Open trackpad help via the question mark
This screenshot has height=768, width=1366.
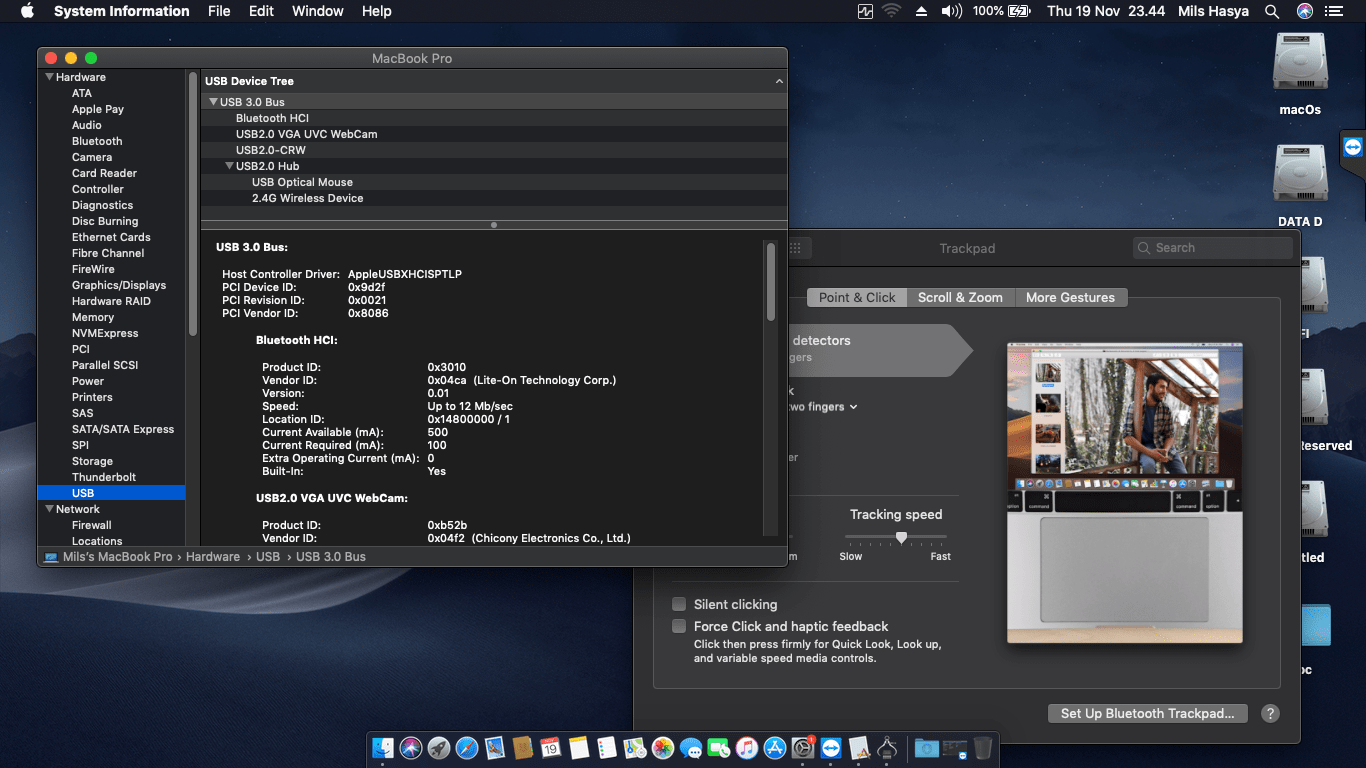point(1270,713)
